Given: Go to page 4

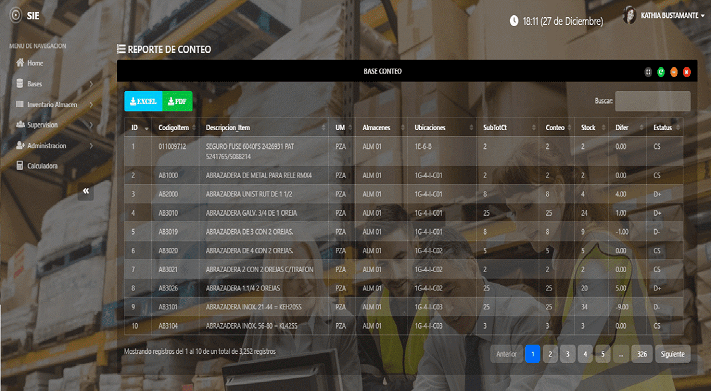Looking at the screenshot, I should click(585, 354).
